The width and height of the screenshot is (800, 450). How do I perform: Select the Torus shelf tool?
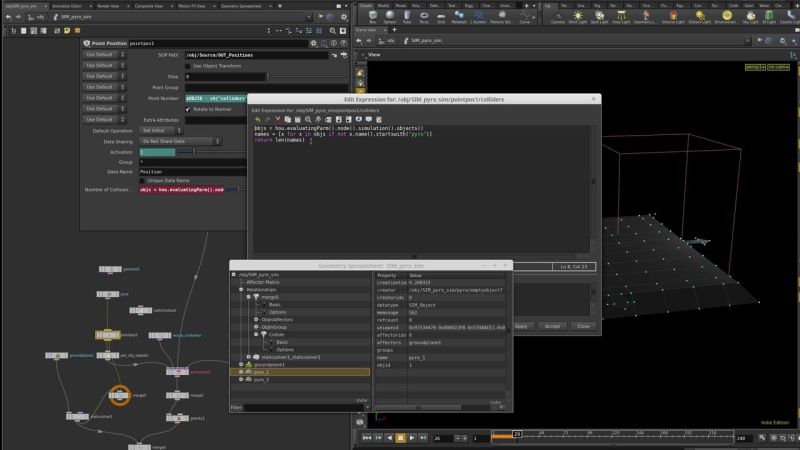423,17
